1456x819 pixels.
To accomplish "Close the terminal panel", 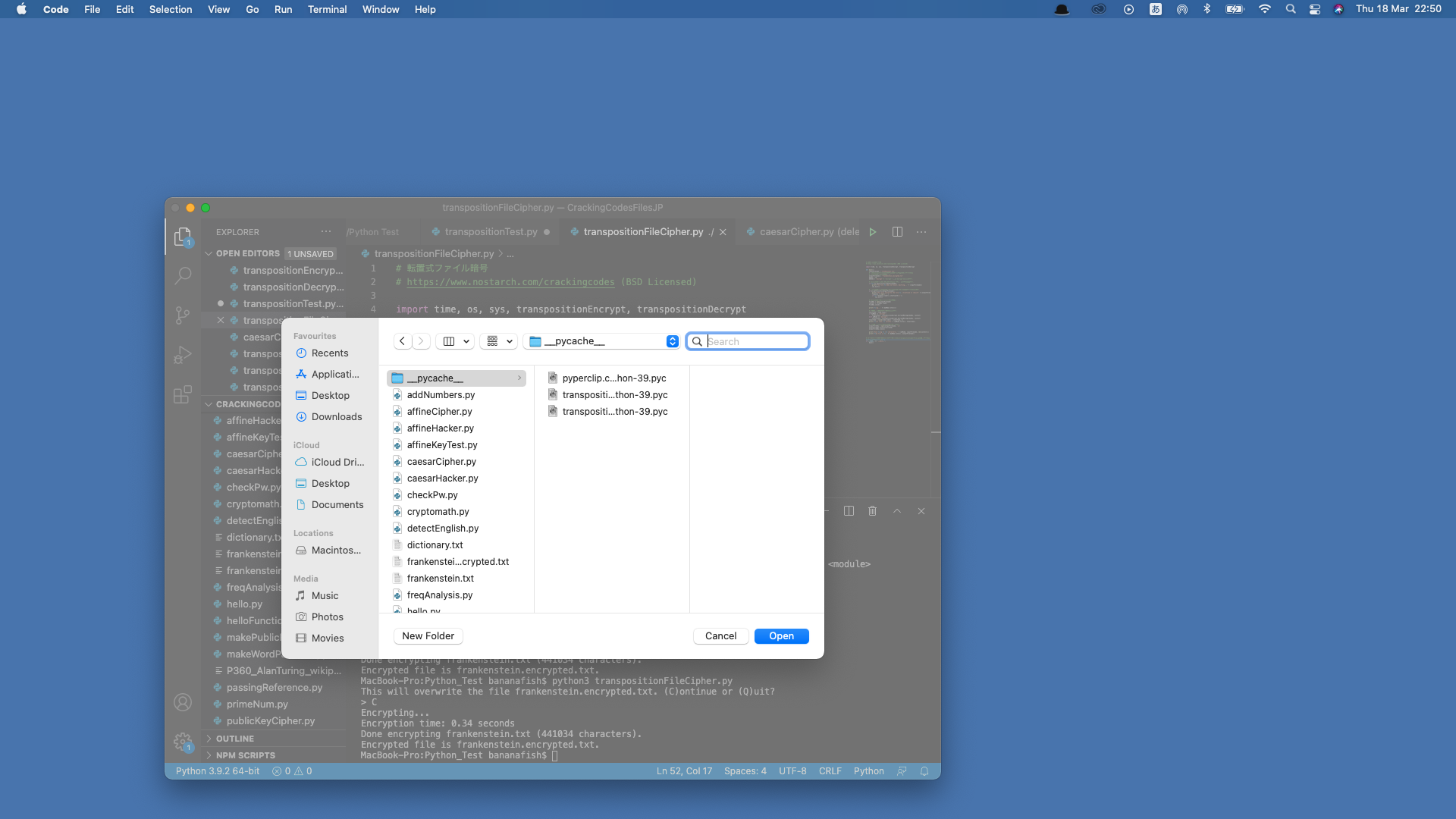I will (x=921, y=511).
